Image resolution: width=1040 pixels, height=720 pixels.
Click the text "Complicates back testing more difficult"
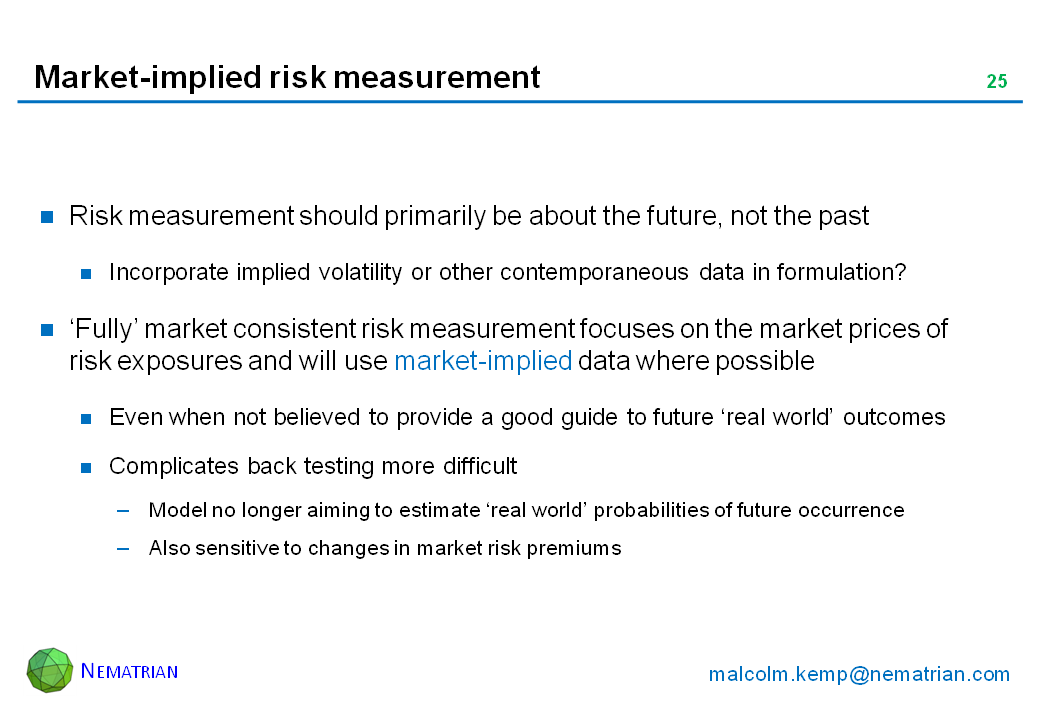tap(313, 466)
